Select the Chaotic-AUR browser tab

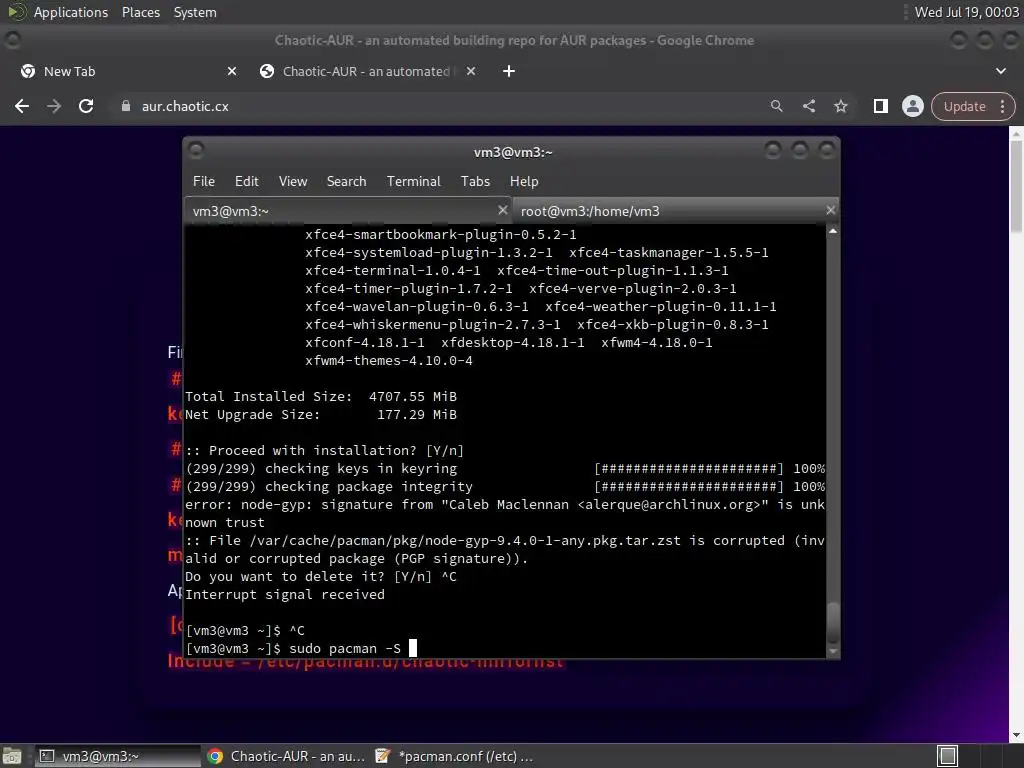tap(367, 71)
